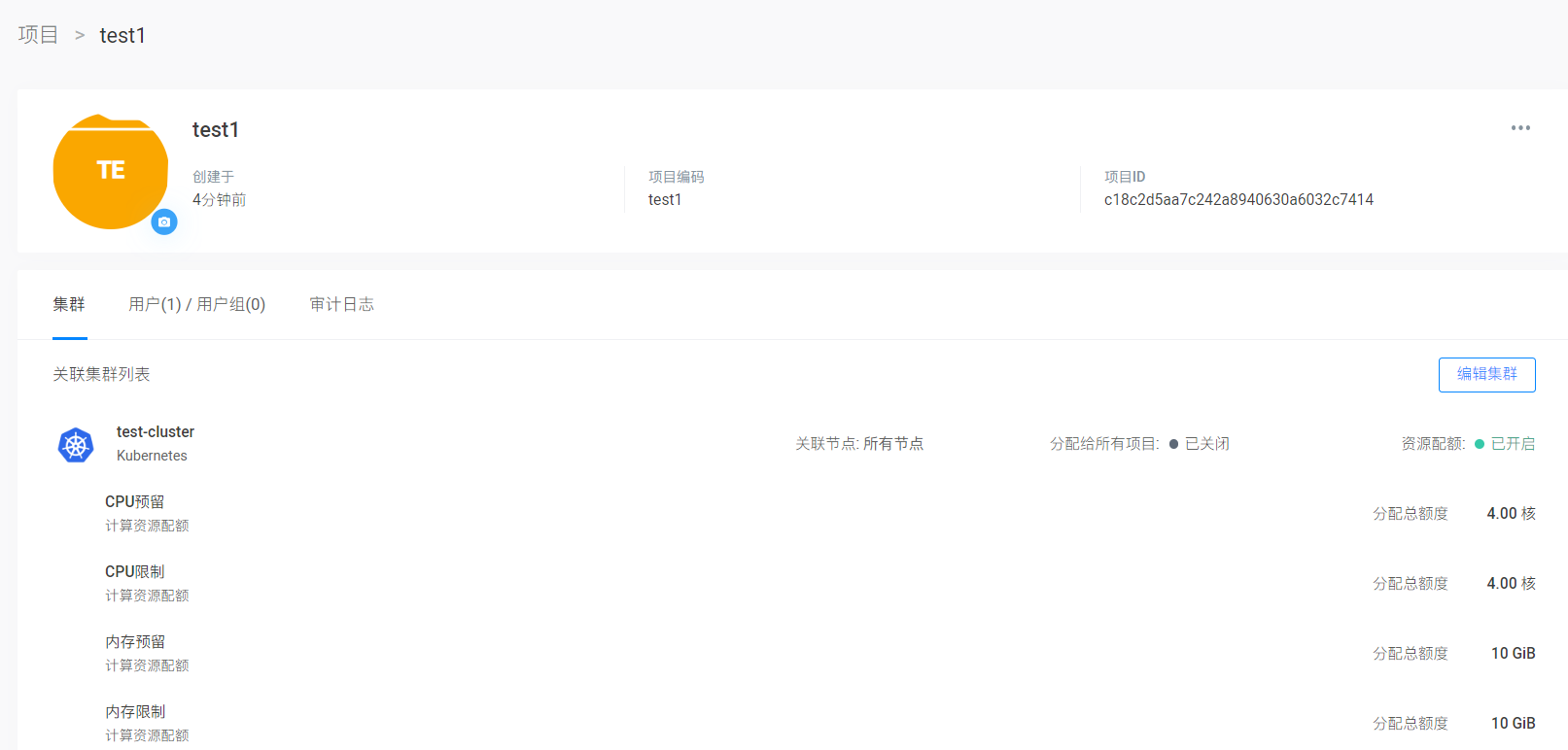Click the orange TE project avatar
The height and width of the screenshot is (750, 1568).
[110, 171]
